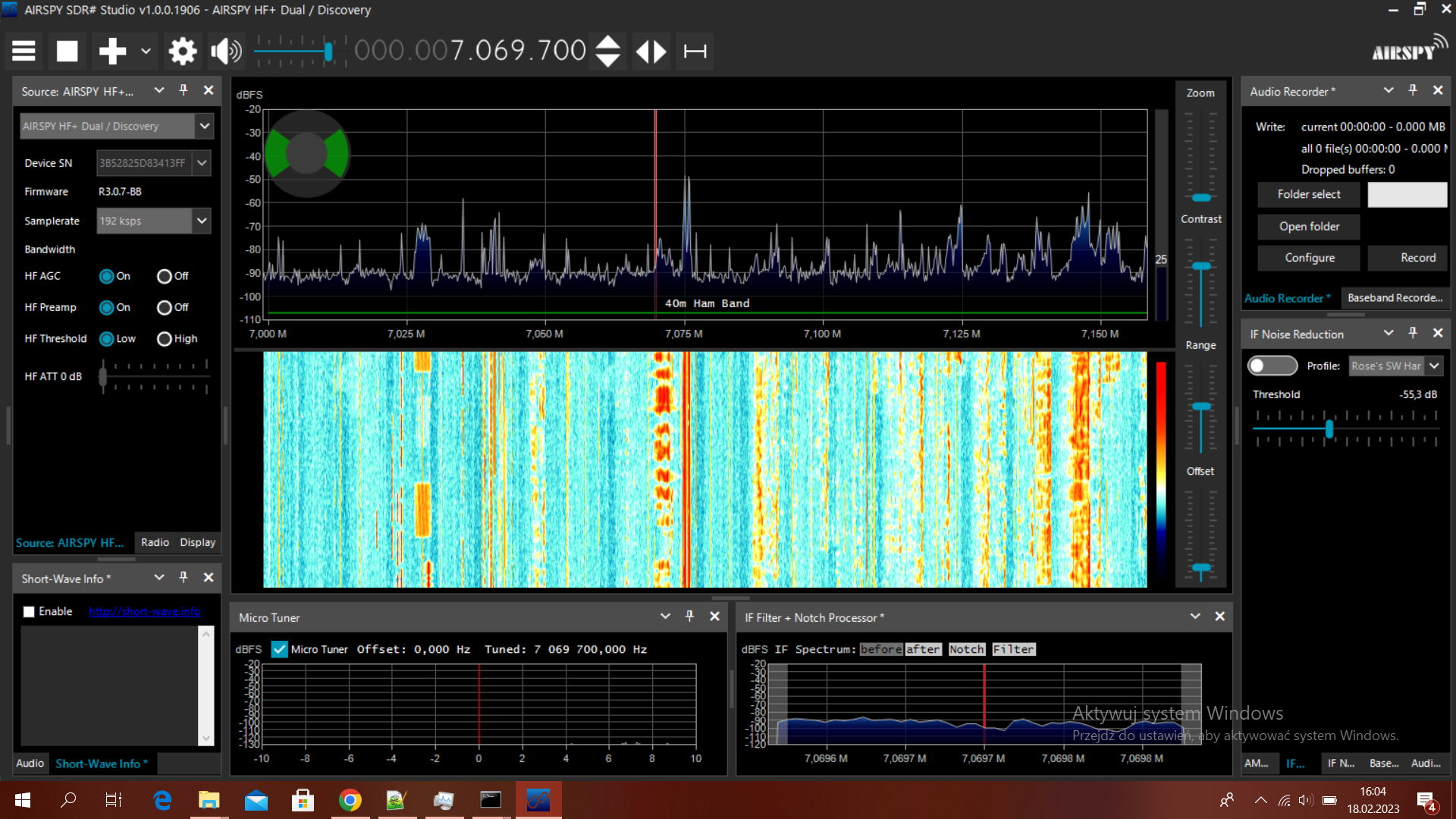Expand the arrow next to the plus icon
The height and width of the screenshot is (819, 1456).
146,51
